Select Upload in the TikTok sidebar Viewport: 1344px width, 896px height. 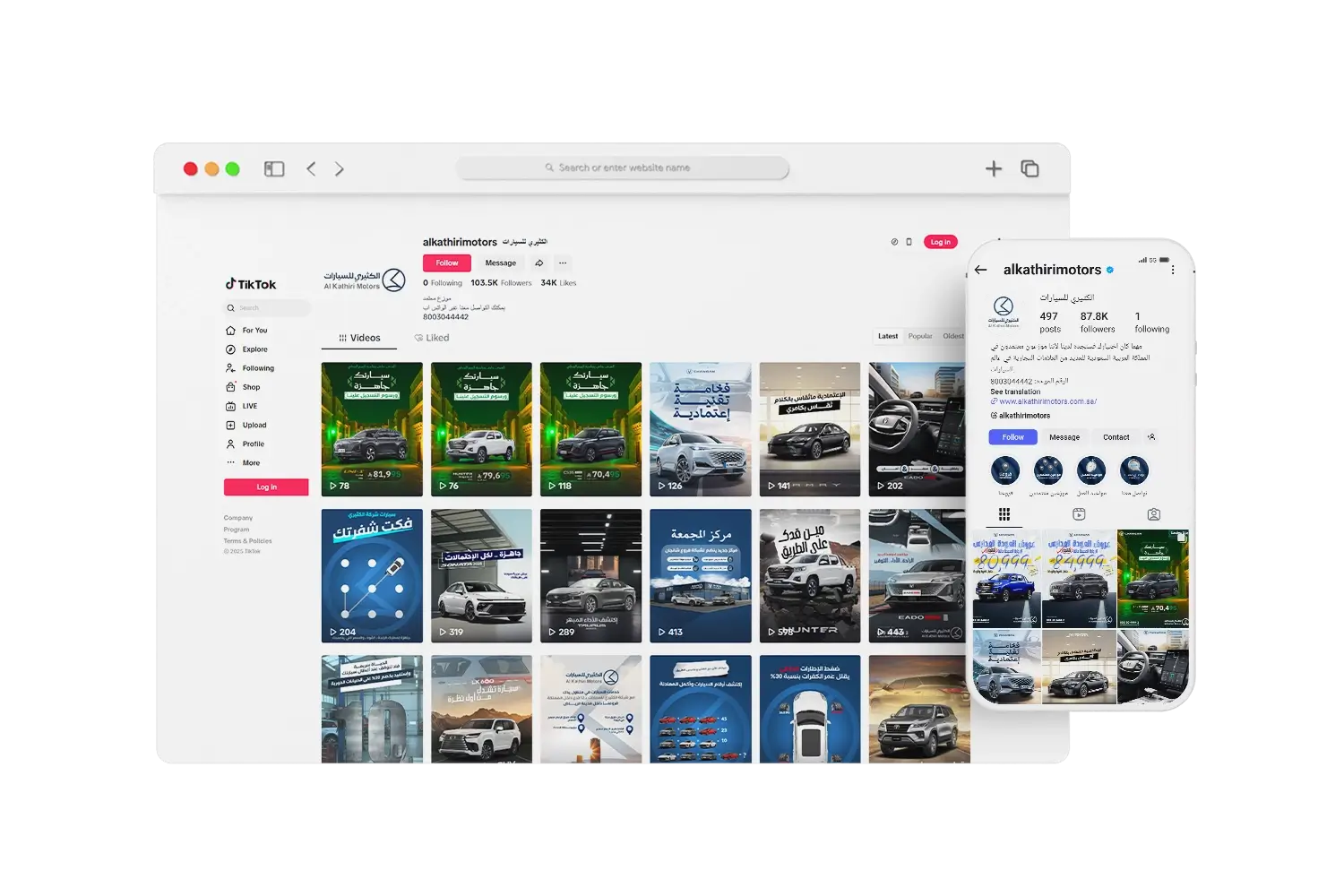pos(246,425)
